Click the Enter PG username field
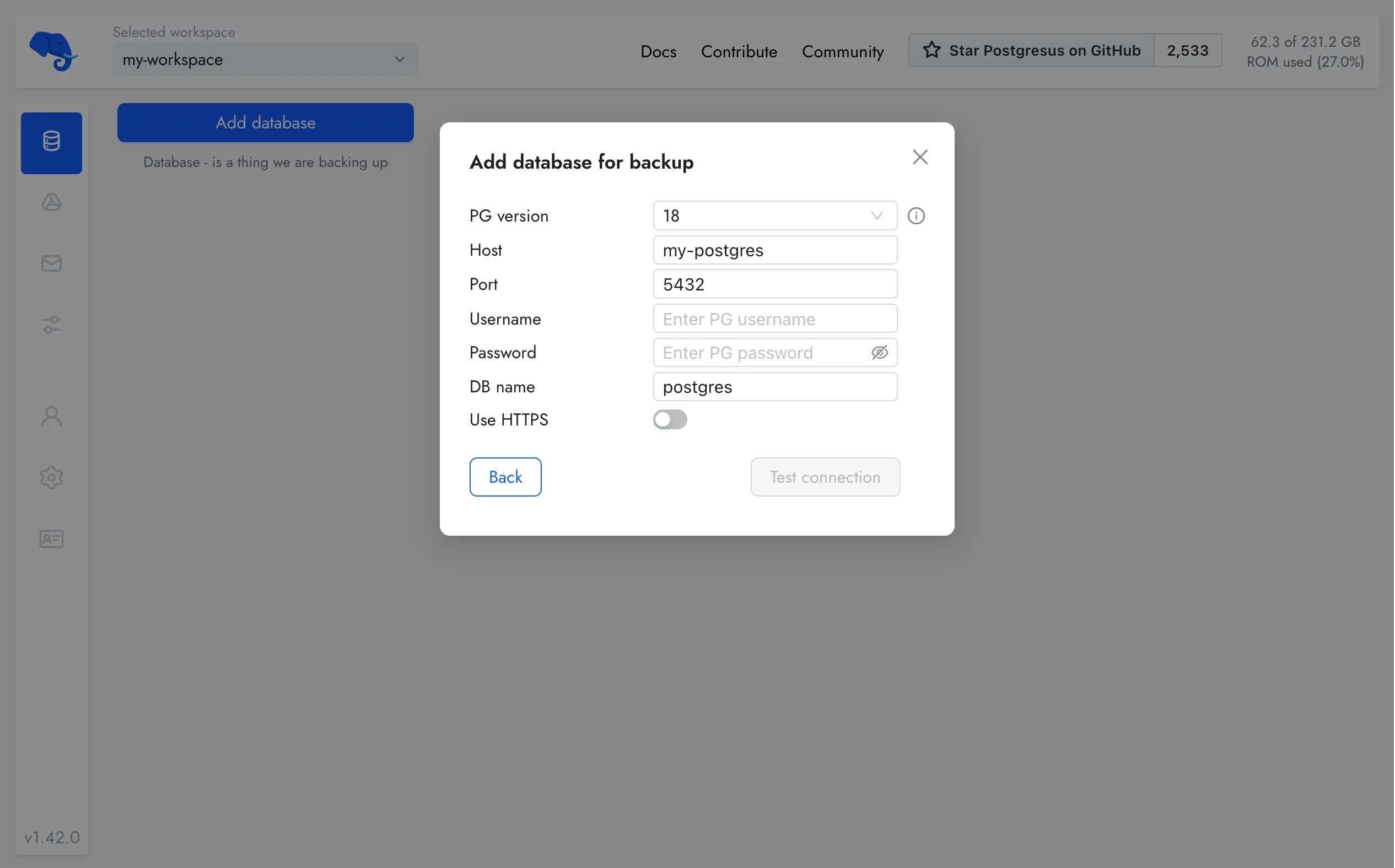 pyautogui.click(x=774, y=319)
